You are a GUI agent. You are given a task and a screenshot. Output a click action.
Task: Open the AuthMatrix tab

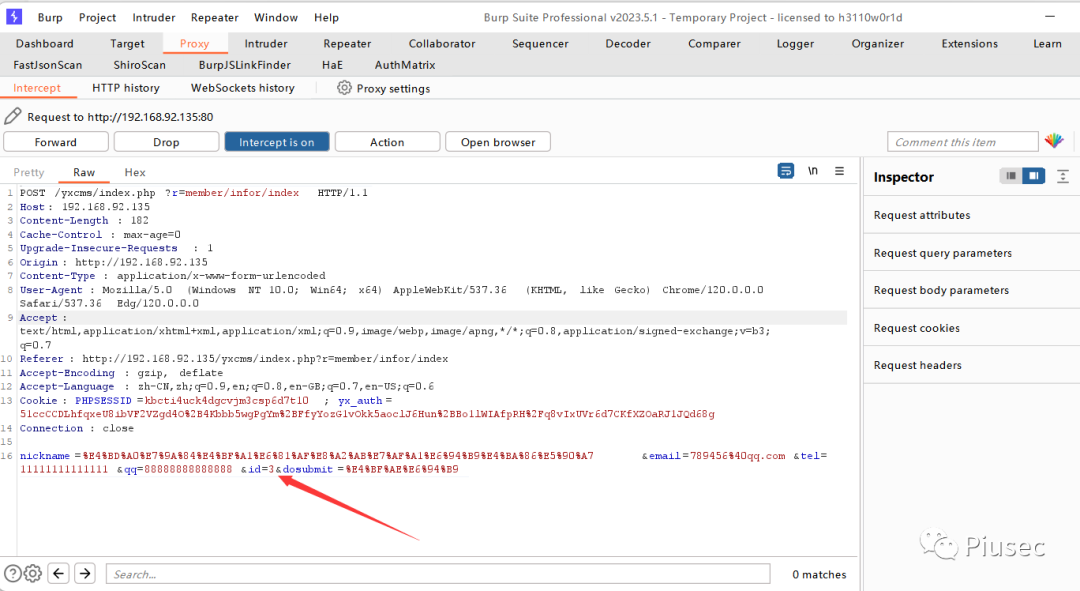(405, 65)
